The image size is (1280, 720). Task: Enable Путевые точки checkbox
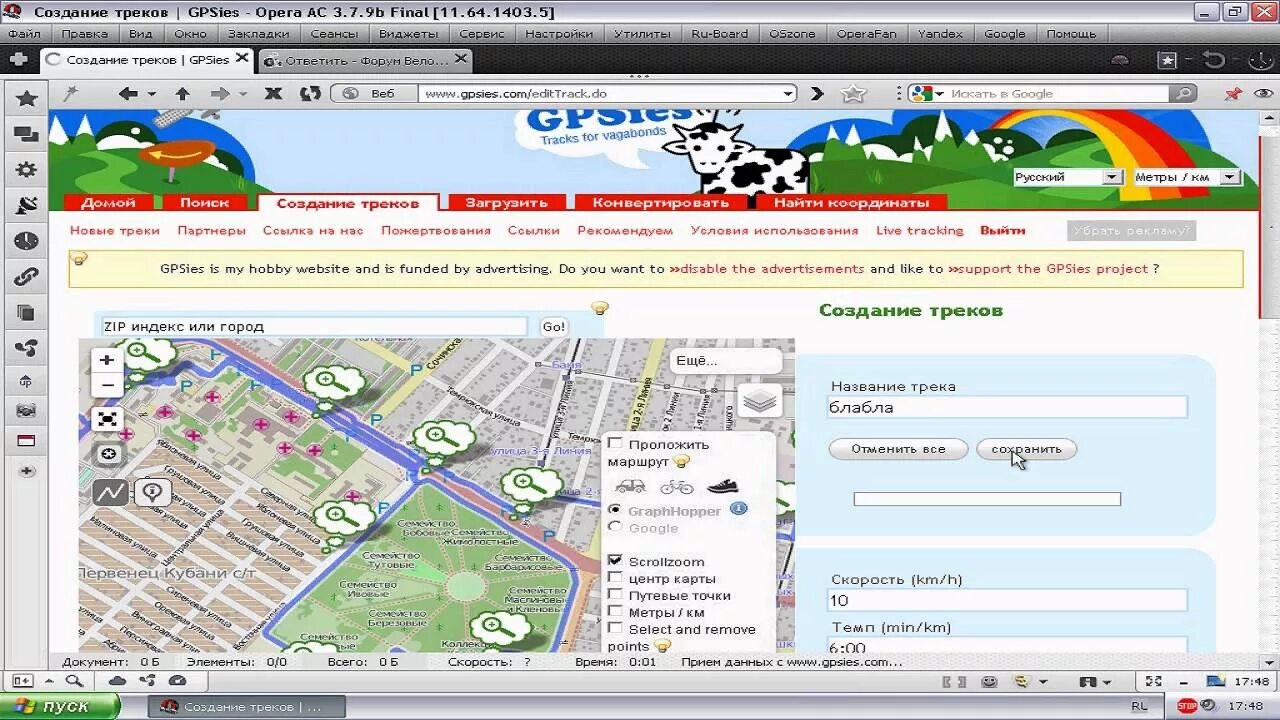click(x=615, y=595)
